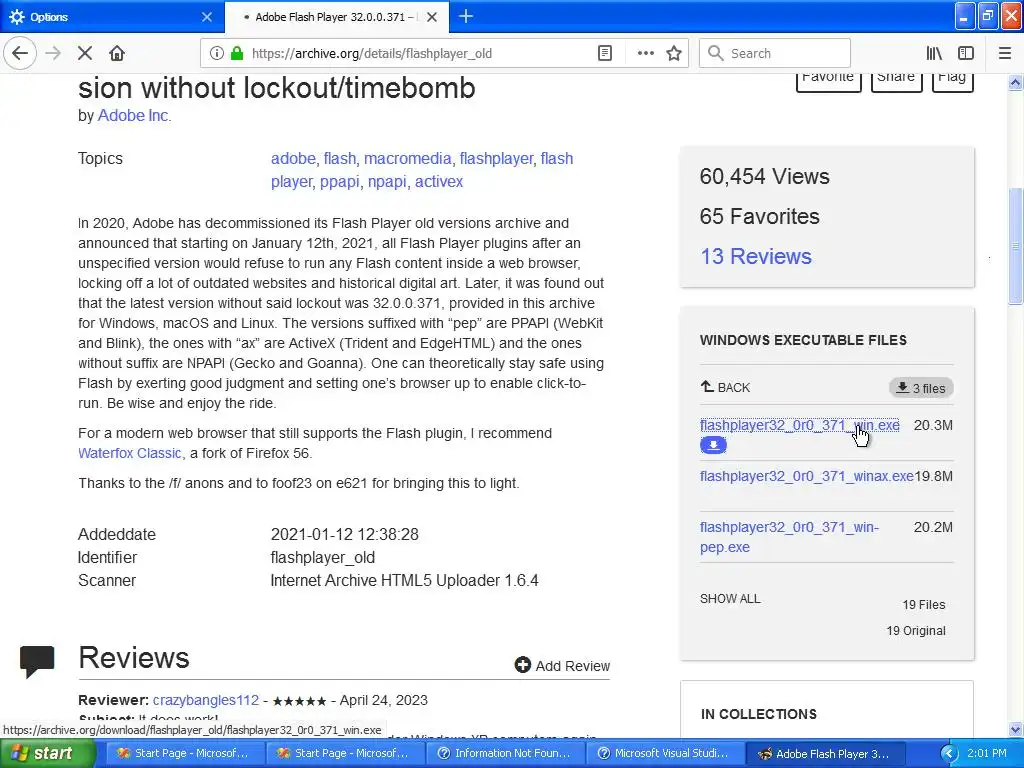The width and height of the screenshot is (1024, 768).
Task: Follow the Waterfox Classic link
Action: (x=129, y=453)
